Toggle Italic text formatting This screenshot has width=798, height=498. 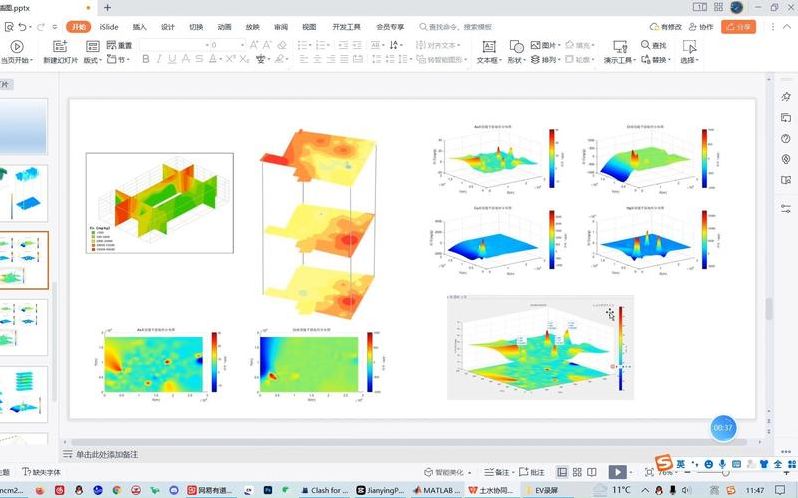[x=159, y=60]
